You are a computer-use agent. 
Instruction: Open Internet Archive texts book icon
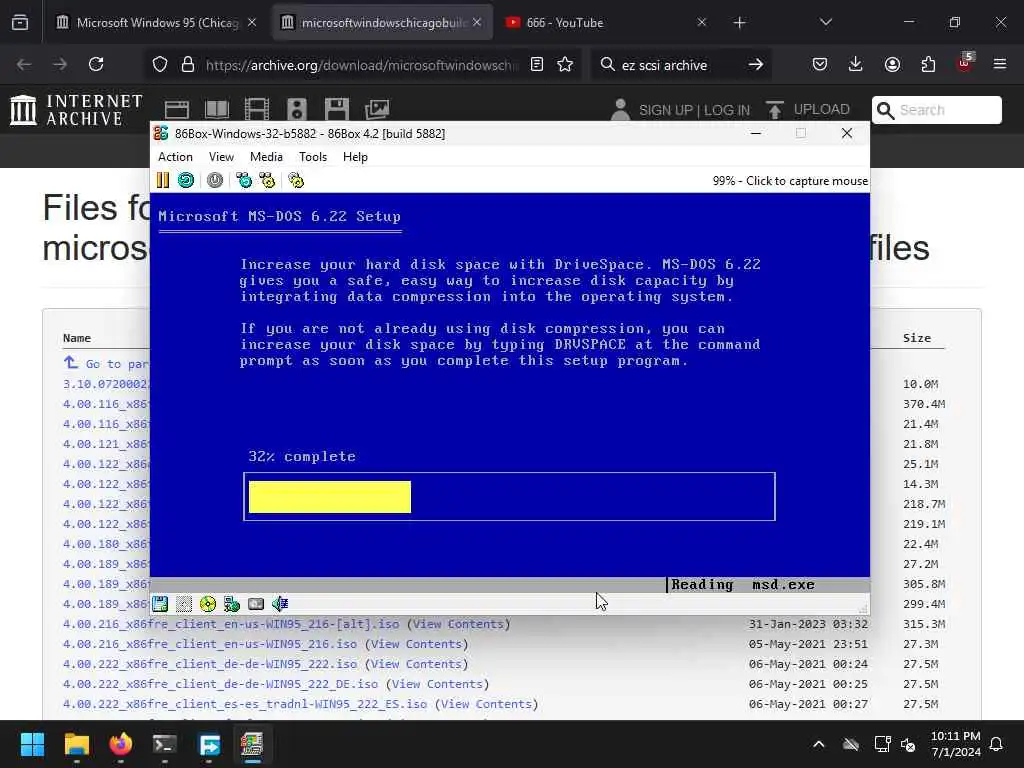tap(217, 109)
